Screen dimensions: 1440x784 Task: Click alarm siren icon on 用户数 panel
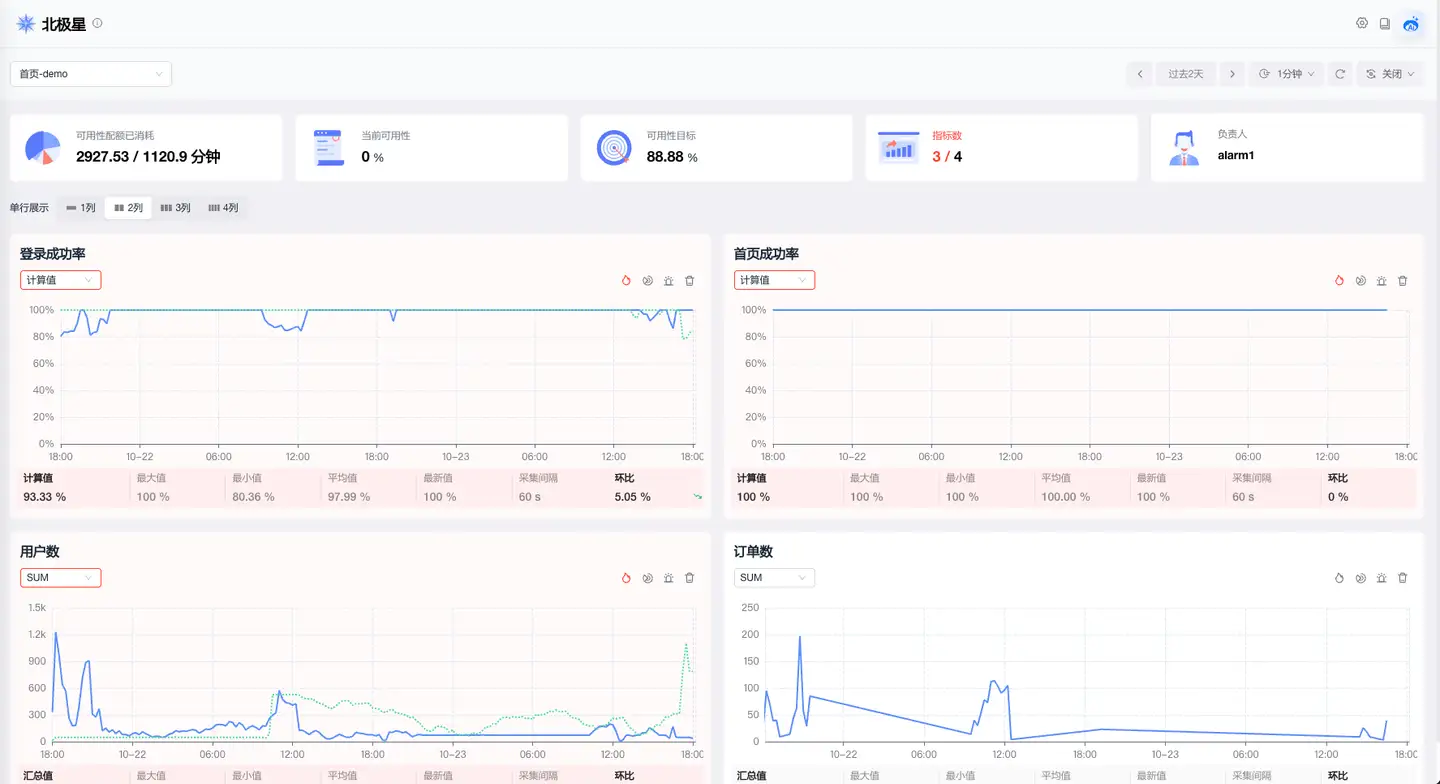pos(668,578)
